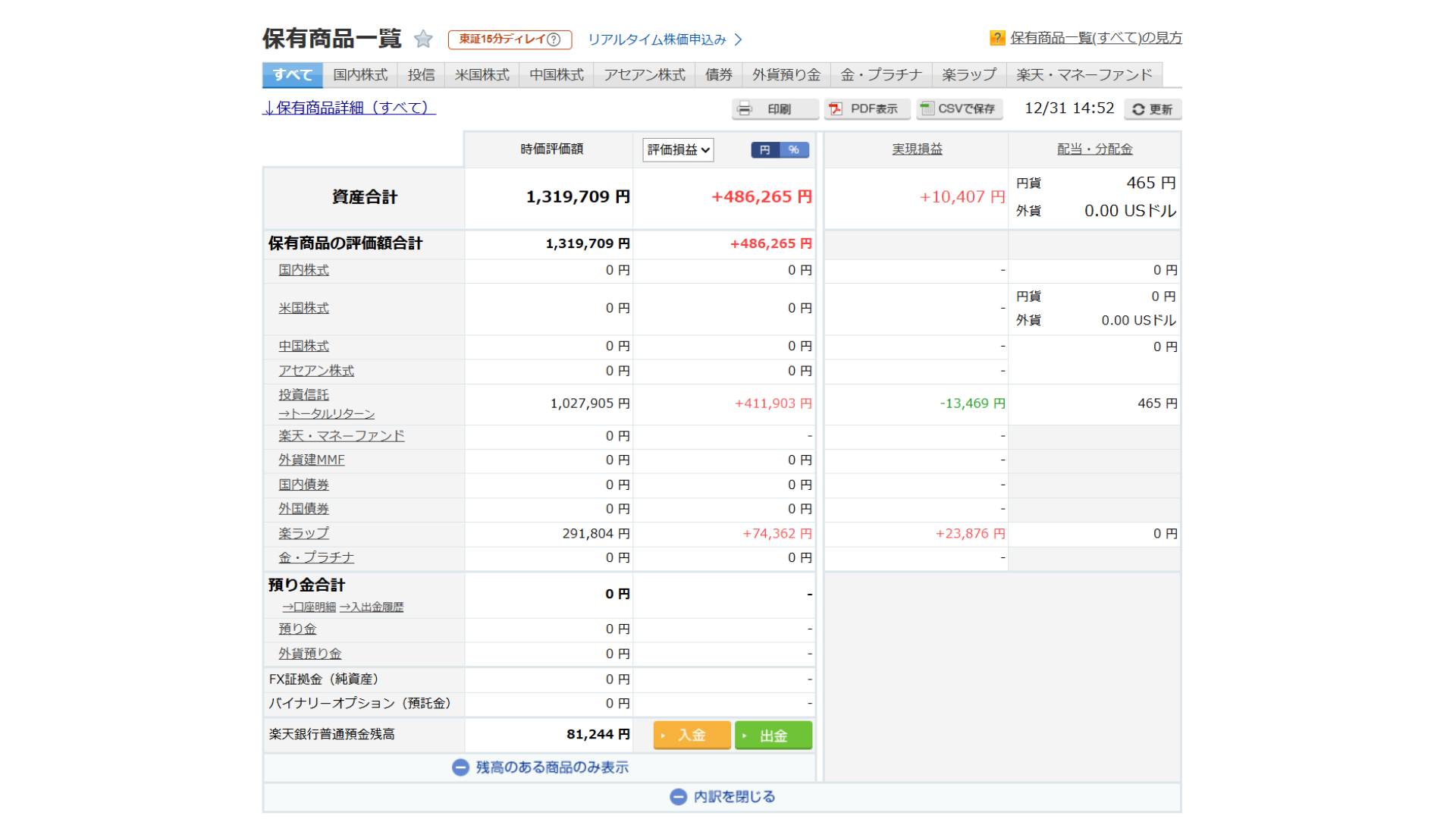Viewport: 1456px width, 819px height.
Task: Open 投資信託 row link
Action: point(303,394)
